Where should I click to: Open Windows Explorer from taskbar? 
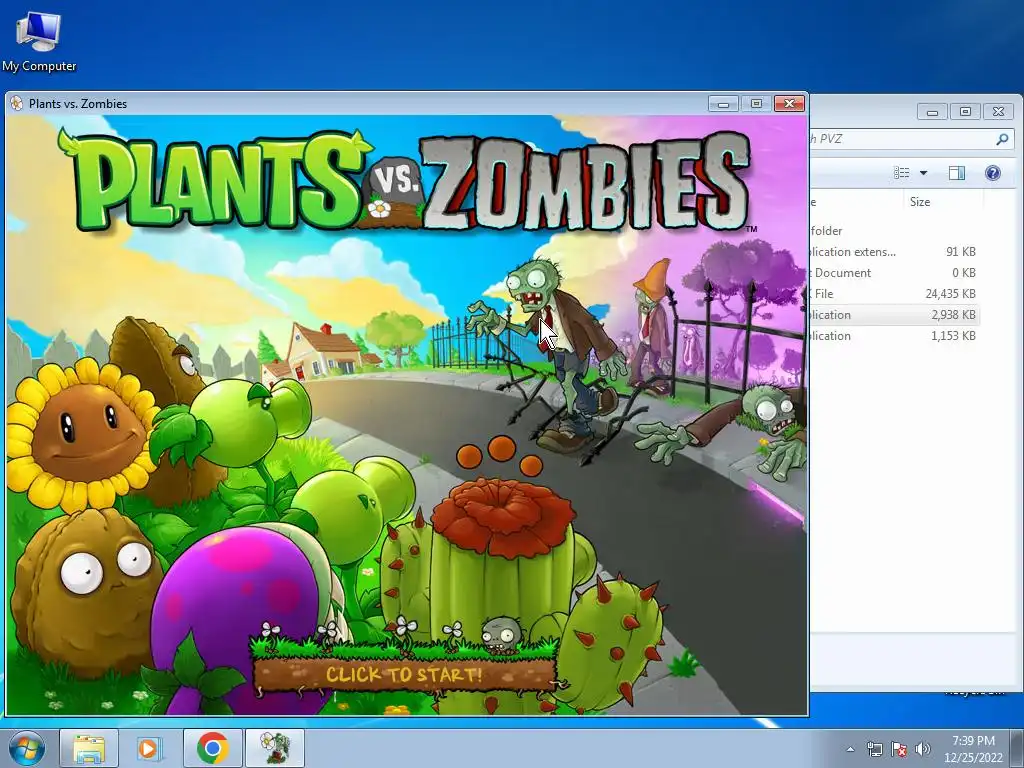coord(89,748)
